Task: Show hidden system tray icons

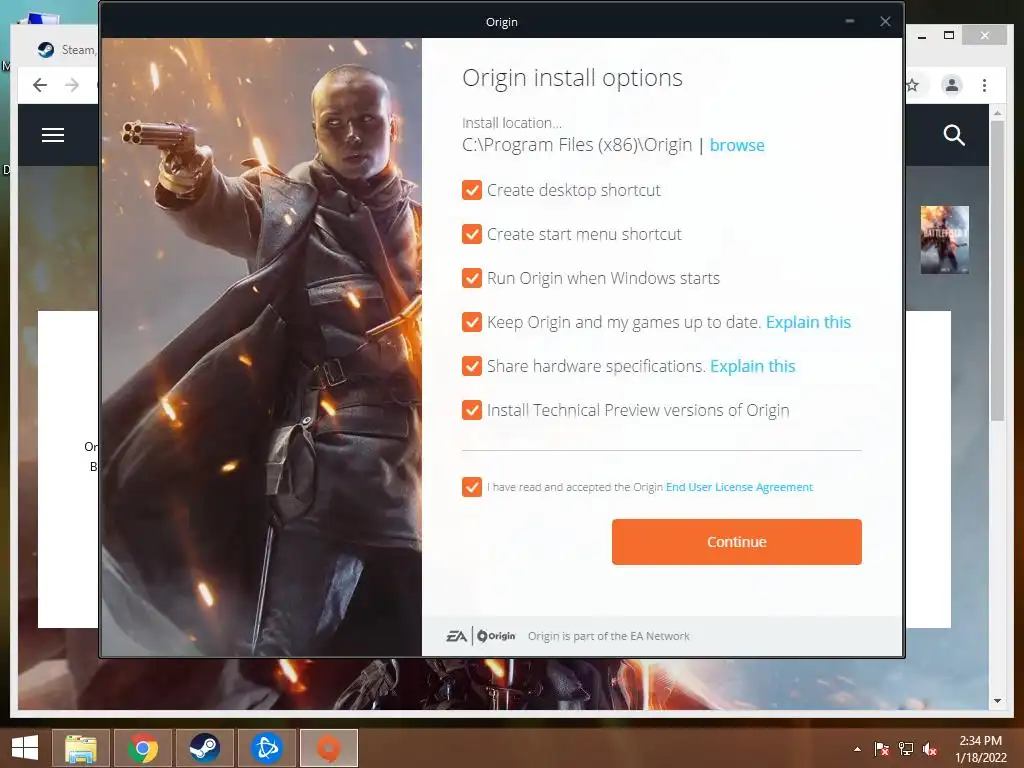Action: pyautogui.click(x=857, y=749)
